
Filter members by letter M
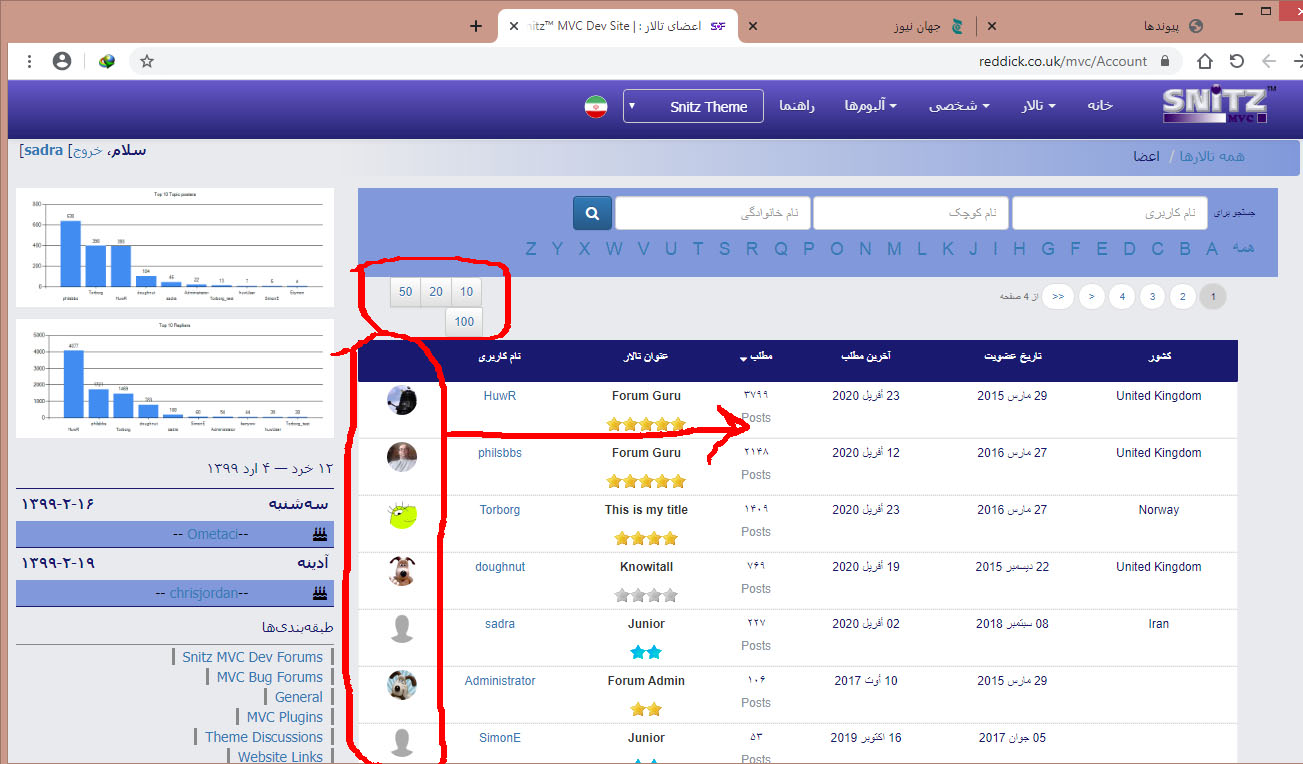pos(894,249)
